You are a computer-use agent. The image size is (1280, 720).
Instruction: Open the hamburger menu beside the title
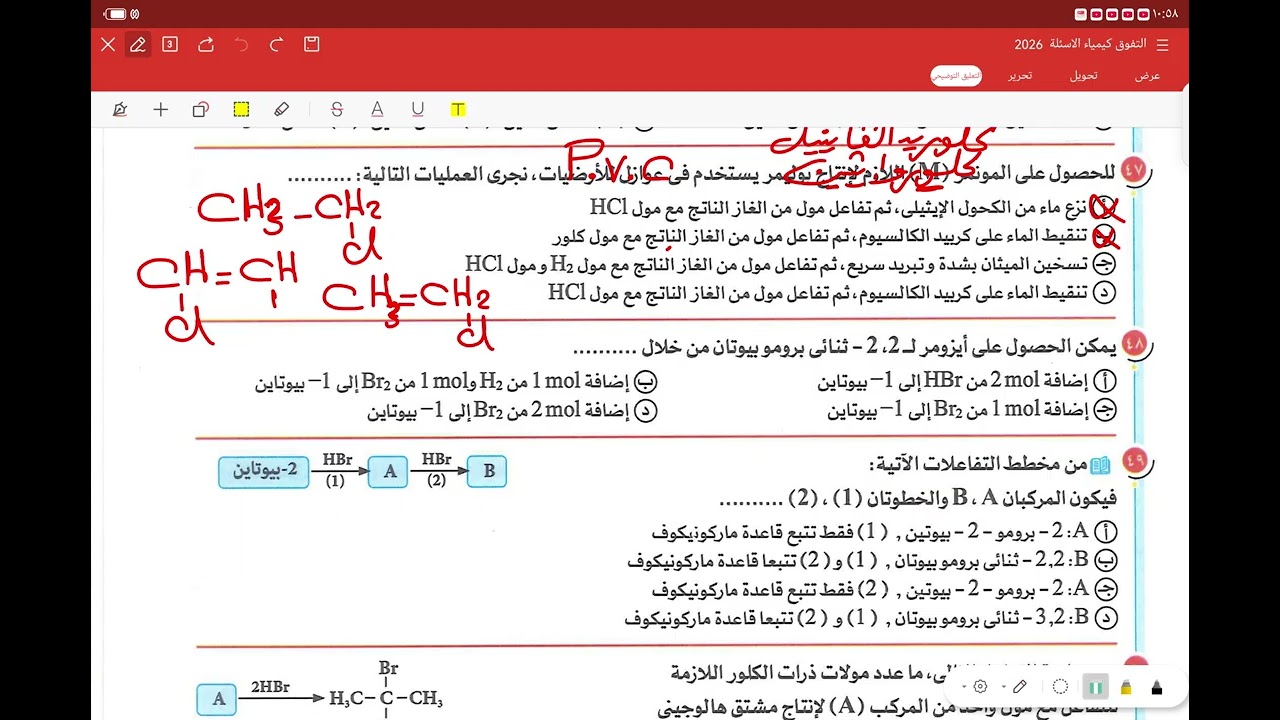pos(1162,45)
